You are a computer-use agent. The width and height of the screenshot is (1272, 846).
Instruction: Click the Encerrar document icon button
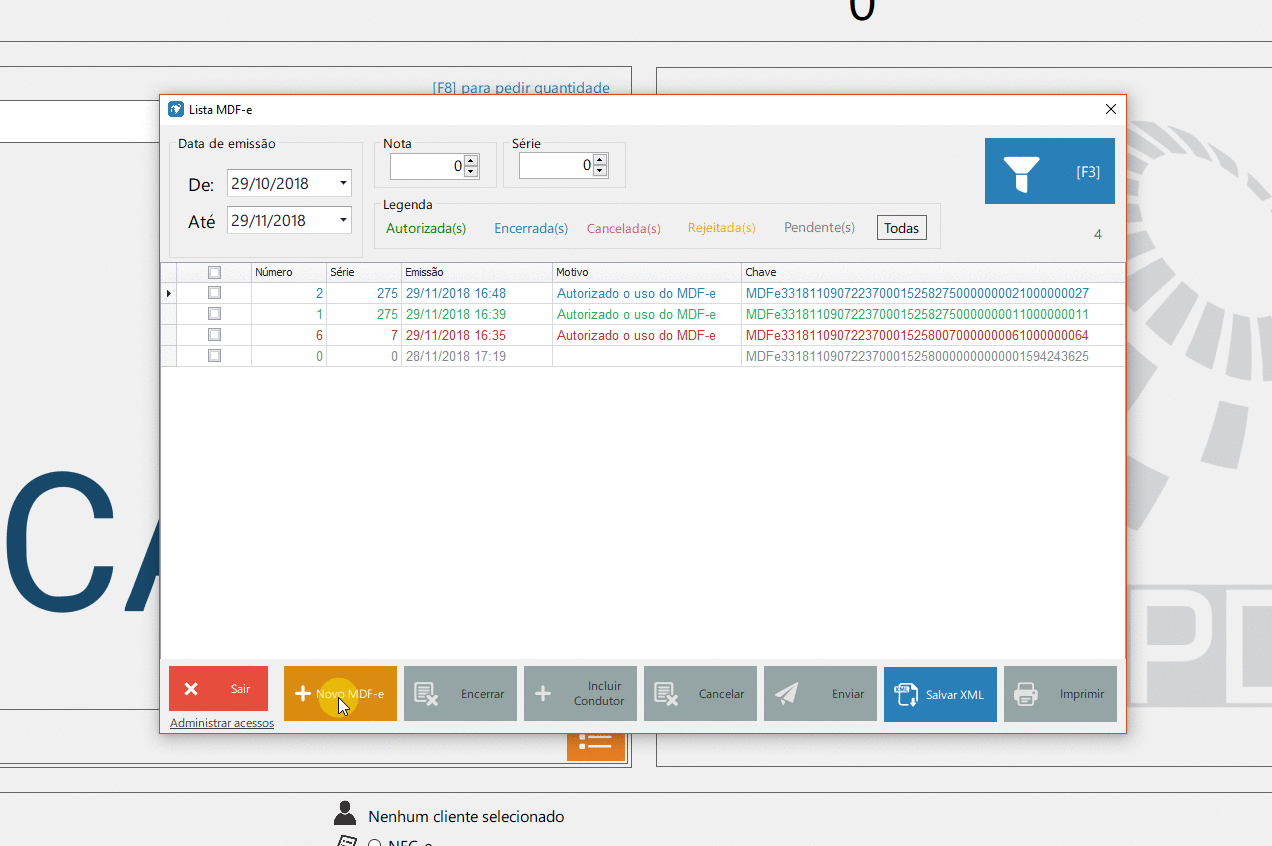[460, 693]
